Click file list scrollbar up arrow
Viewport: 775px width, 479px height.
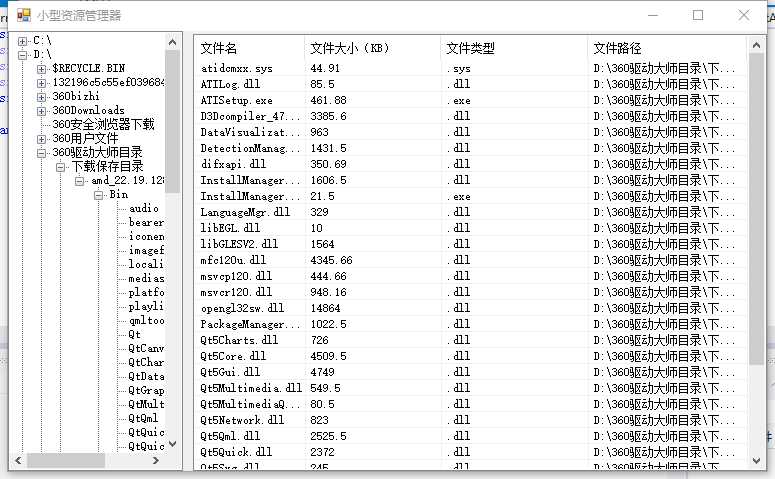[x=756, y=45]
